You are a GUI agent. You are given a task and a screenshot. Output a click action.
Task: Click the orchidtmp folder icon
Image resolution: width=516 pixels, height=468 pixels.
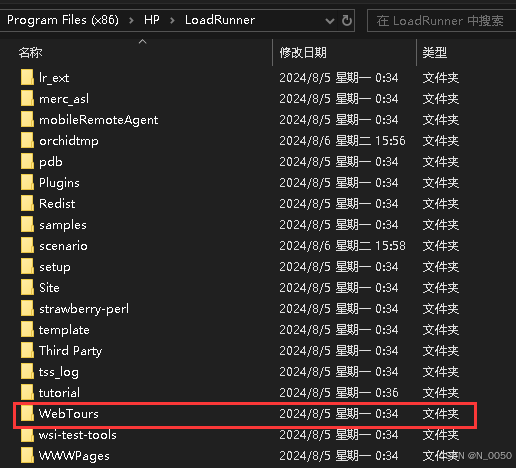coord(27,140)
